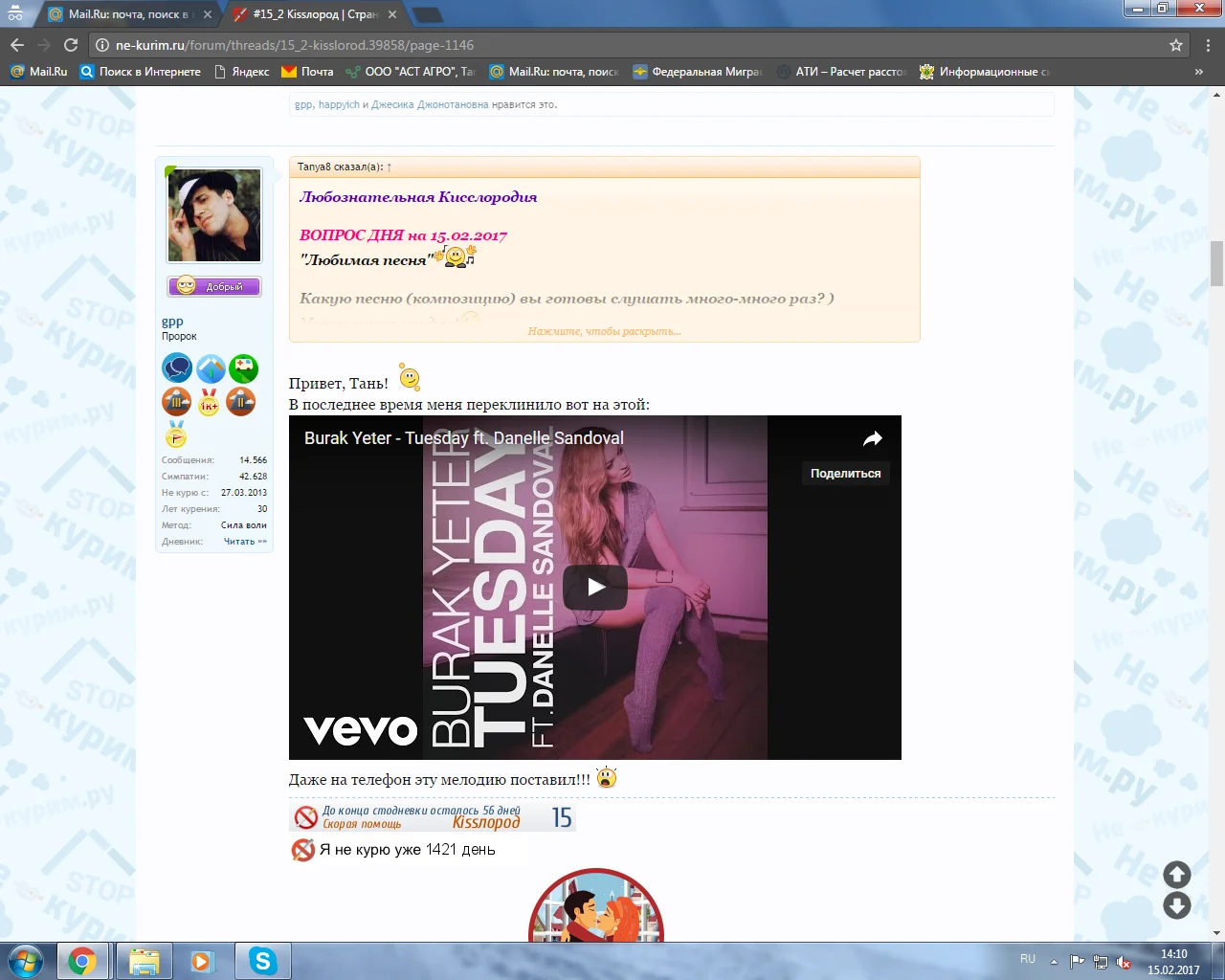Click the Action Center flag tray icon
Image resolution: width=1225 pixels, height=980 pixels.
coord(1078,962)
